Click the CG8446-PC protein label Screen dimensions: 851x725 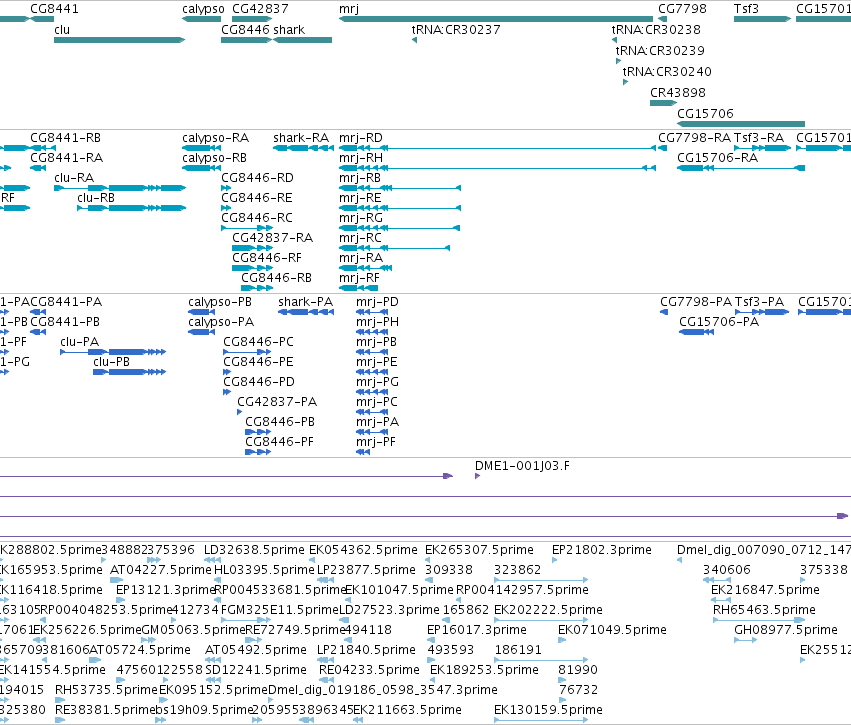tap(258, 342)
